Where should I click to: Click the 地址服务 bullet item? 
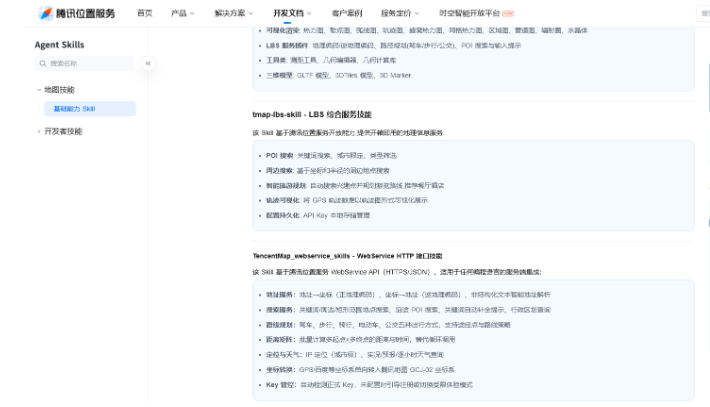coord(408,295)
